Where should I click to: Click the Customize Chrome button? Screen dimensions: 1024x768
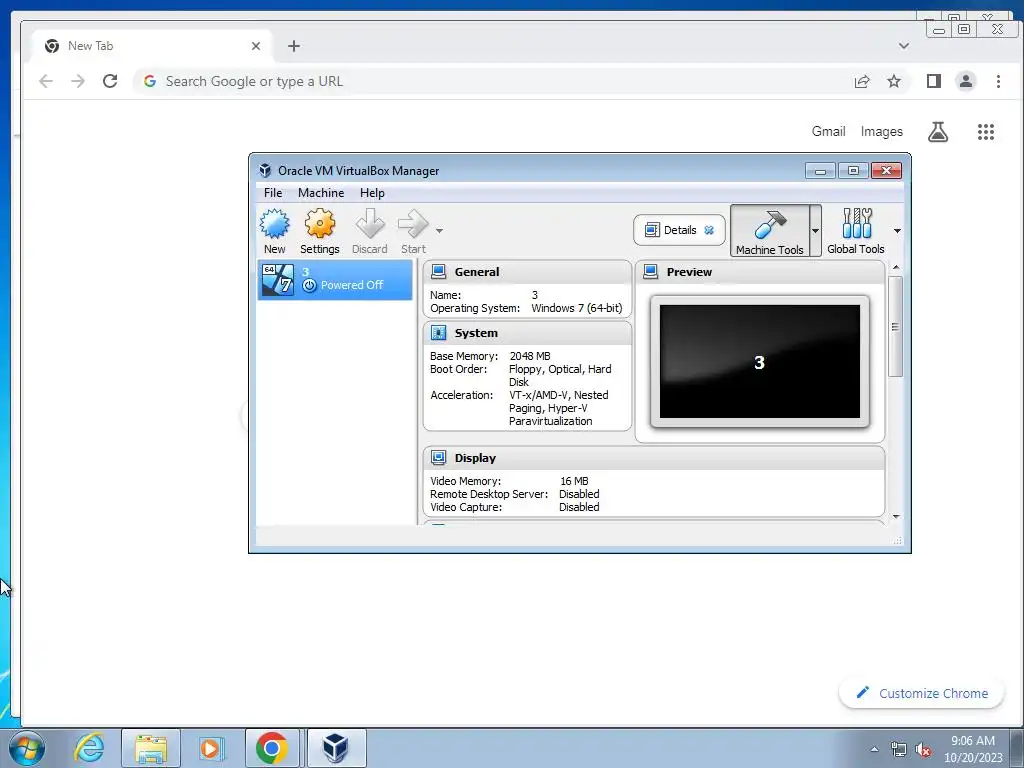pos(921,694)
